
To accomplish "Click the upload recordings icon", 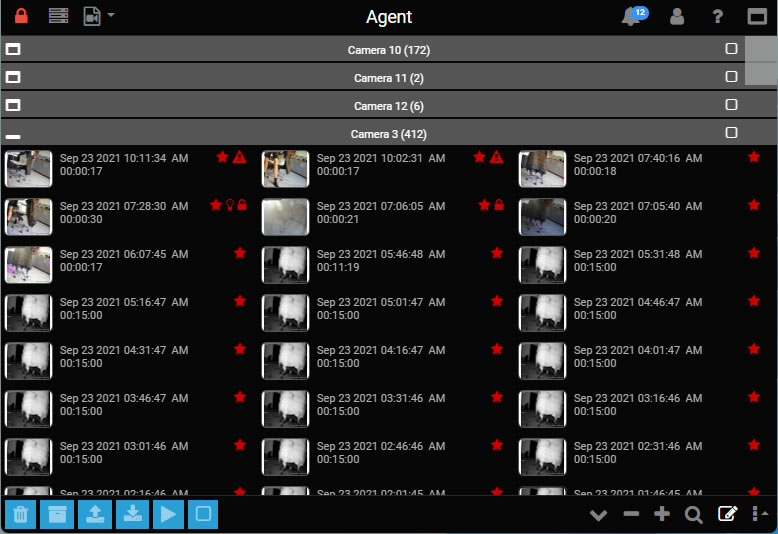I will [95, 514].
